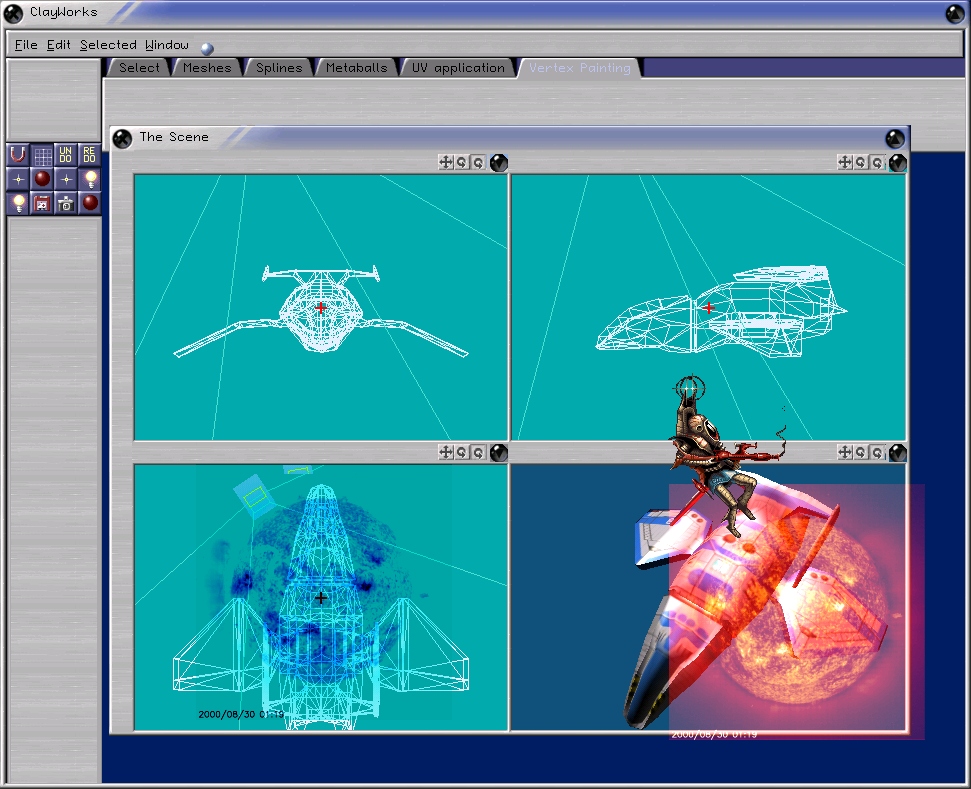
Task: Click the black sphere button above side wireframe view
Action: click(x=897, y=162)
